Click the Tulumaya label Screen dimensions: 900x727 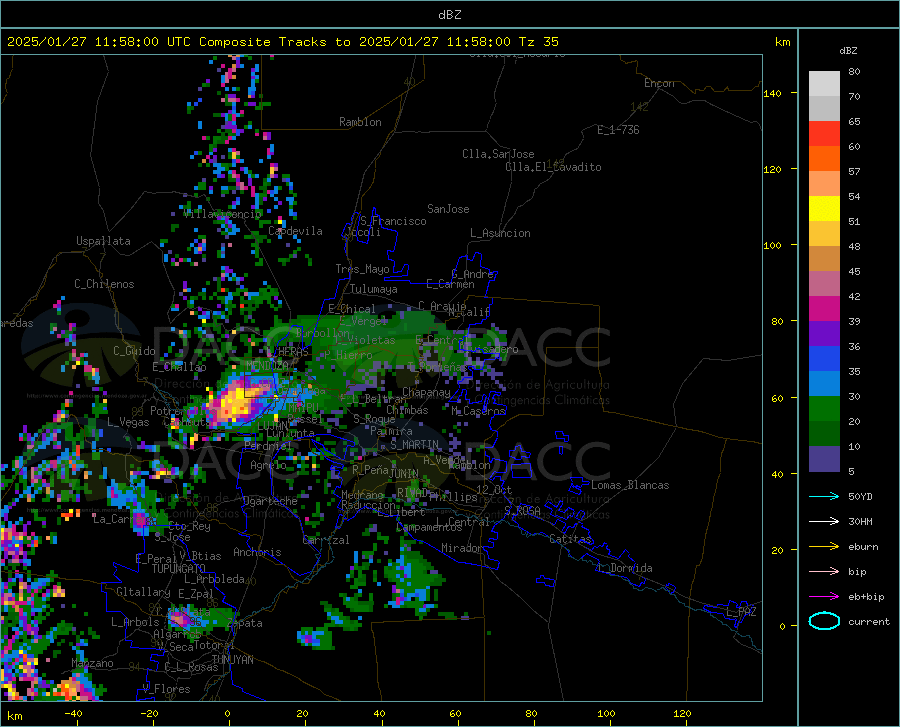(x=374, y=289)
